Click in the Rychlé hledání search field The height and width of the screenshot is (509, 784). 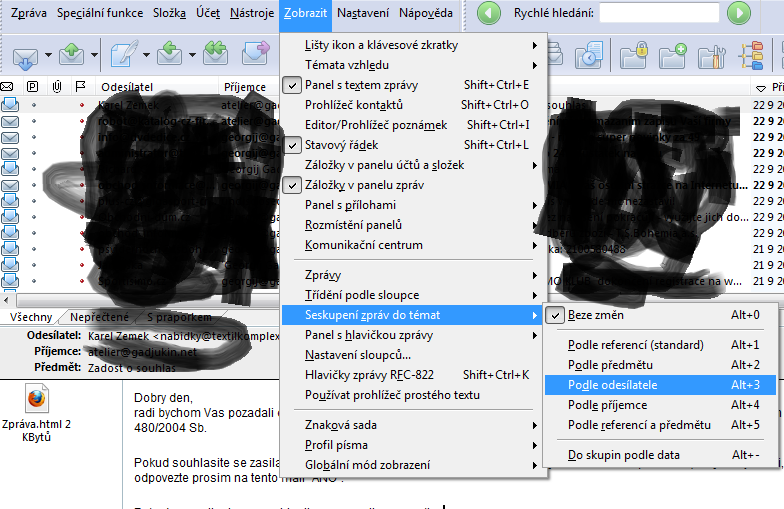[660, 13]
